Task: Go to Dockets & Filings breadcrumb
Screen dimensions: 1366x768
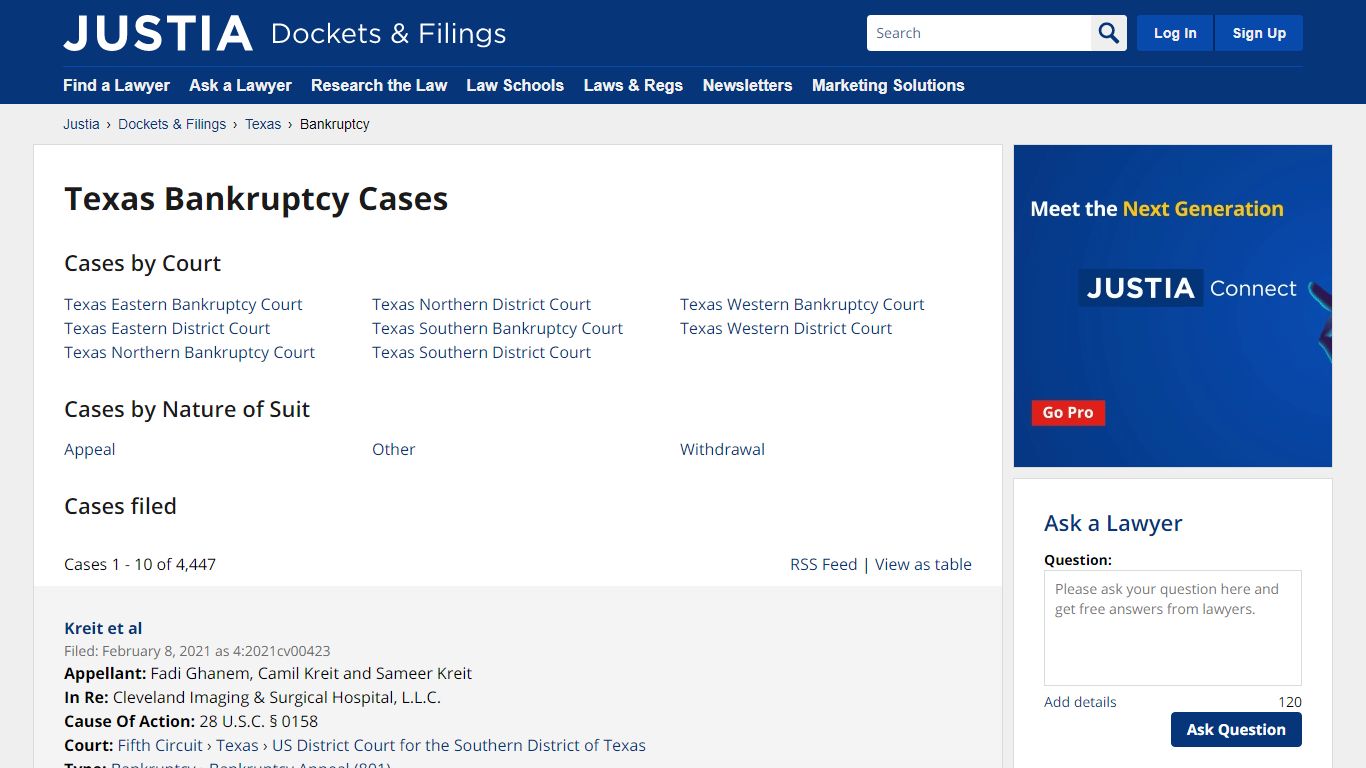Action: tap(172, 124)
